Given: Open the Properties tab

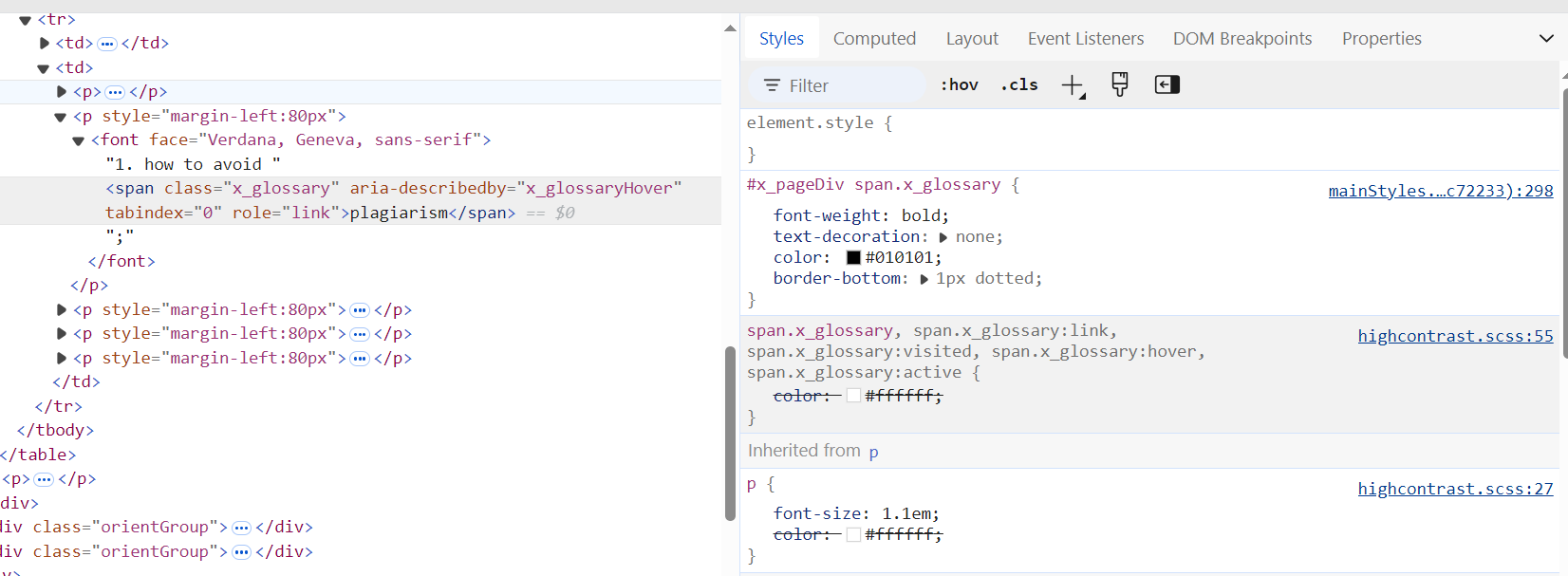Looking at the screenshot, I should click(1381, 39).
